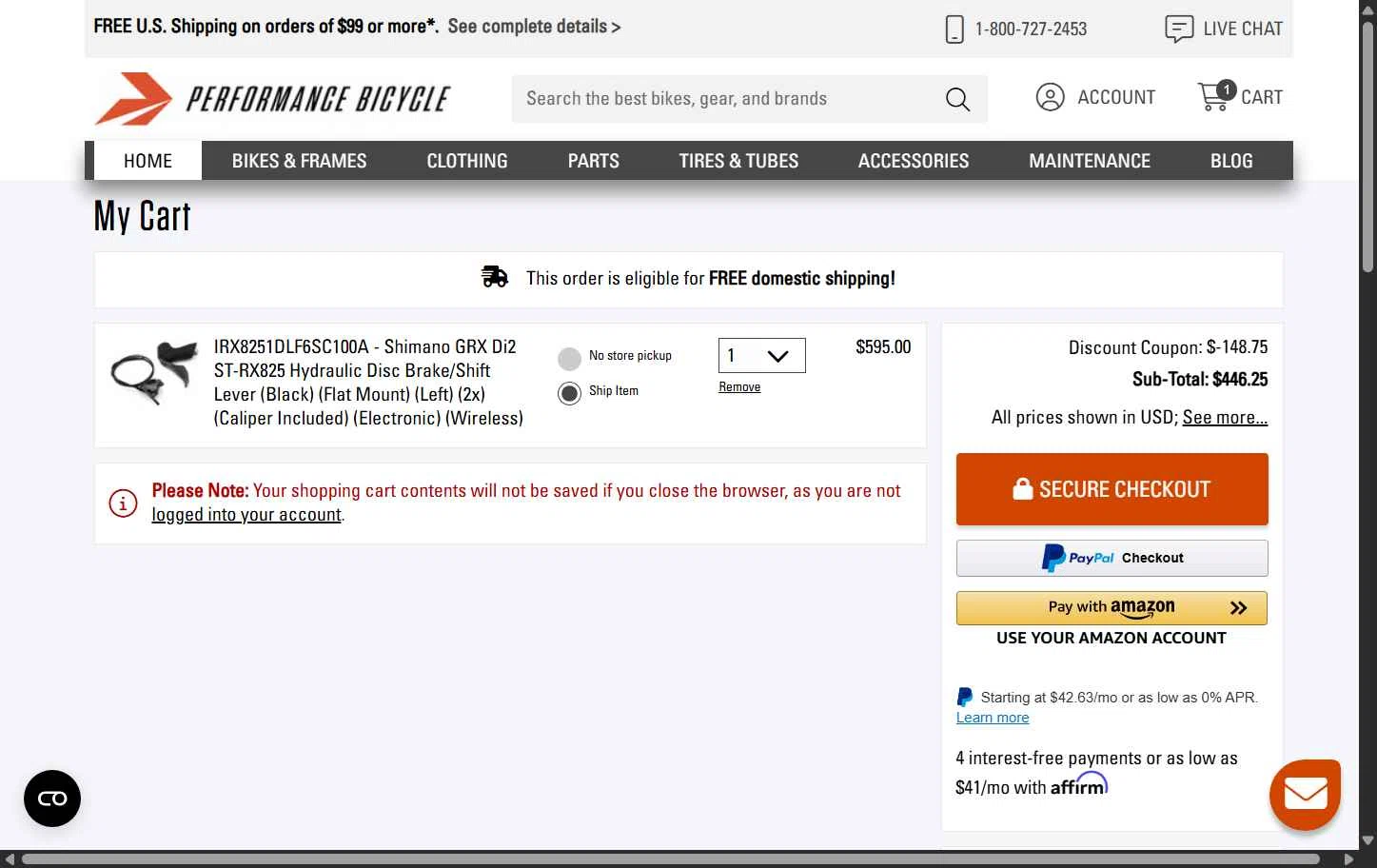Viewport: 1377px width, 868px height.
Task: Click the LIVE CHAT label
Action: 1243,29
